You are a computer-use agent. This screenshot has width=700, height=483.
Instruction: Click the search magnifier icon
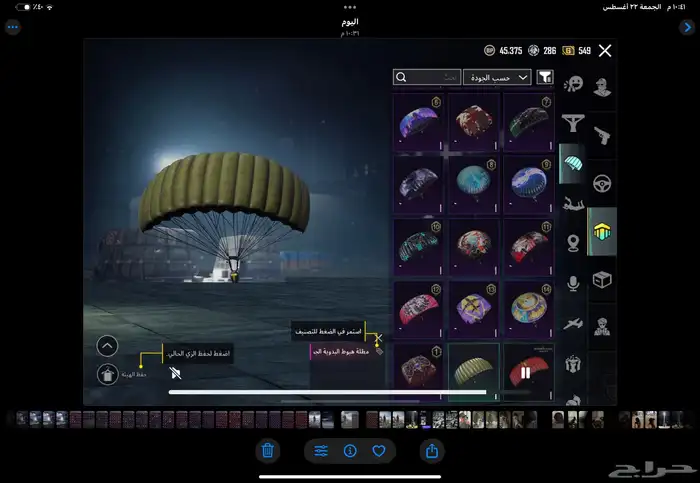[401, 77]
